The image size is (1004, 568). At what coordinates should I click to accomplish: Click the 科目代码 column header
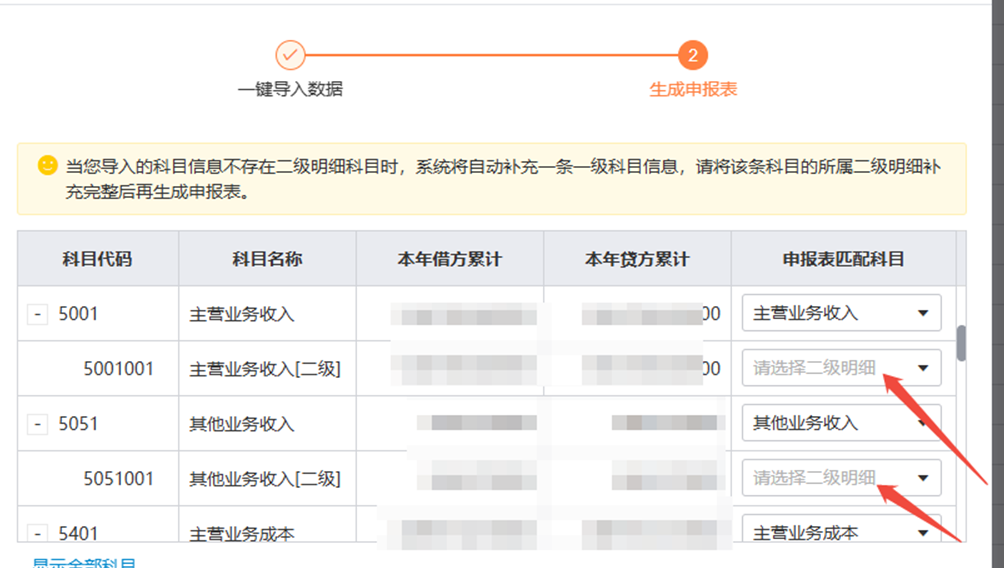click(97, 259)
